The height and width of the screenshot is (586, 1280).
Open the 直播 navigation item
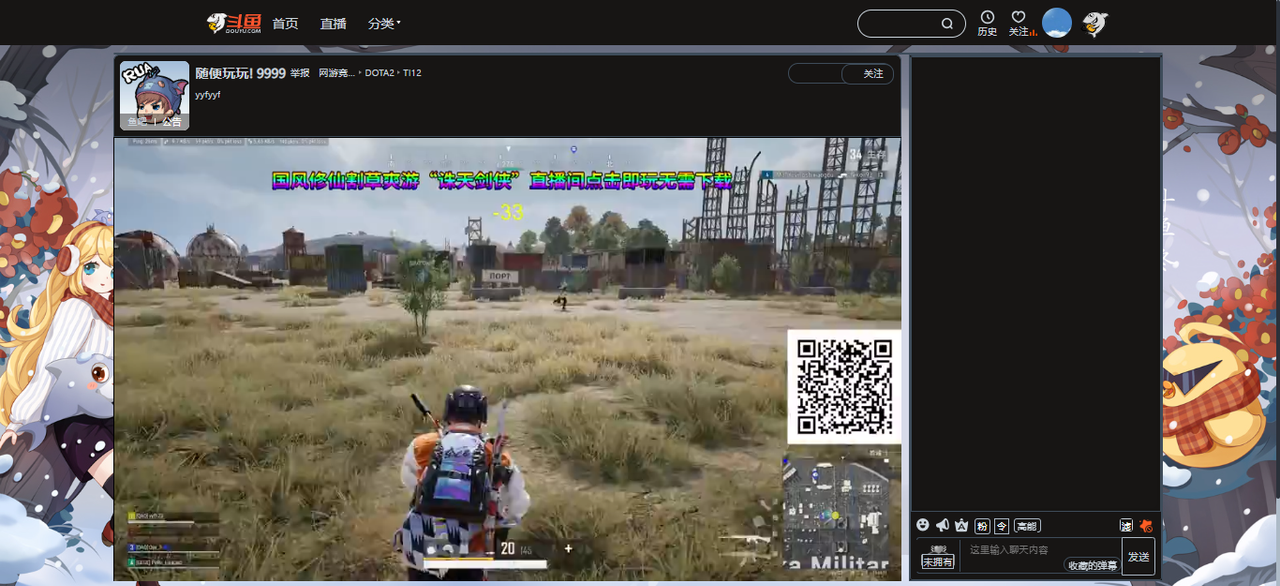(333, 23)
